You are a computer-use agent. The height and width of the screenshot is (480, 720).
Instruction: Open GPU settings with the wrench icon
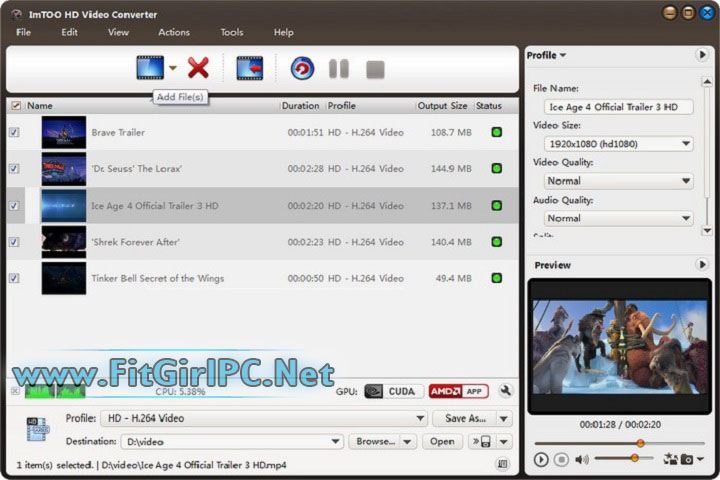coord(505,391)
